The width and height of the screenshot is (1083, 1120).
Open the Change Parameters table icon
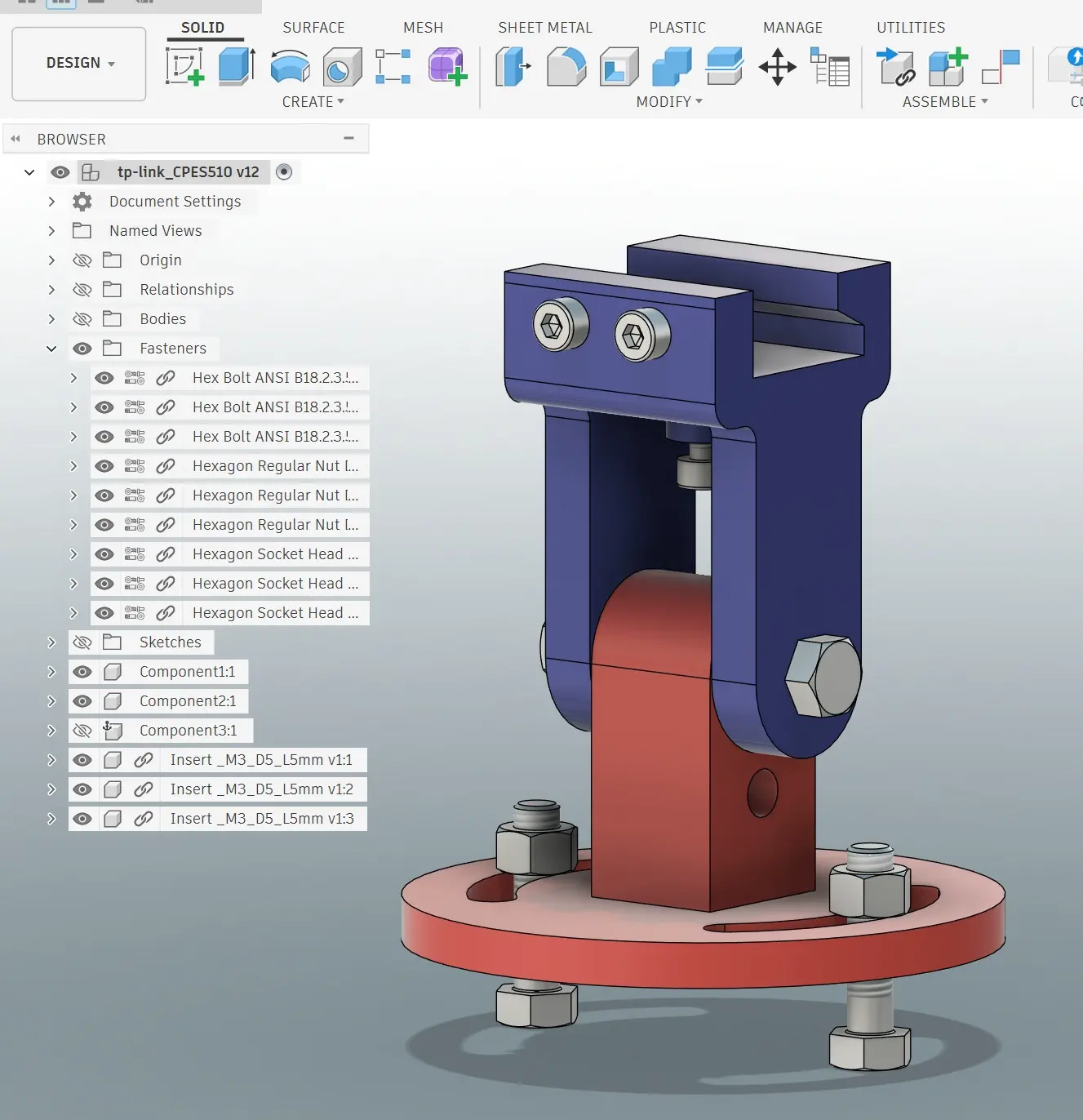pyautogui.click(x=830, y=66)
